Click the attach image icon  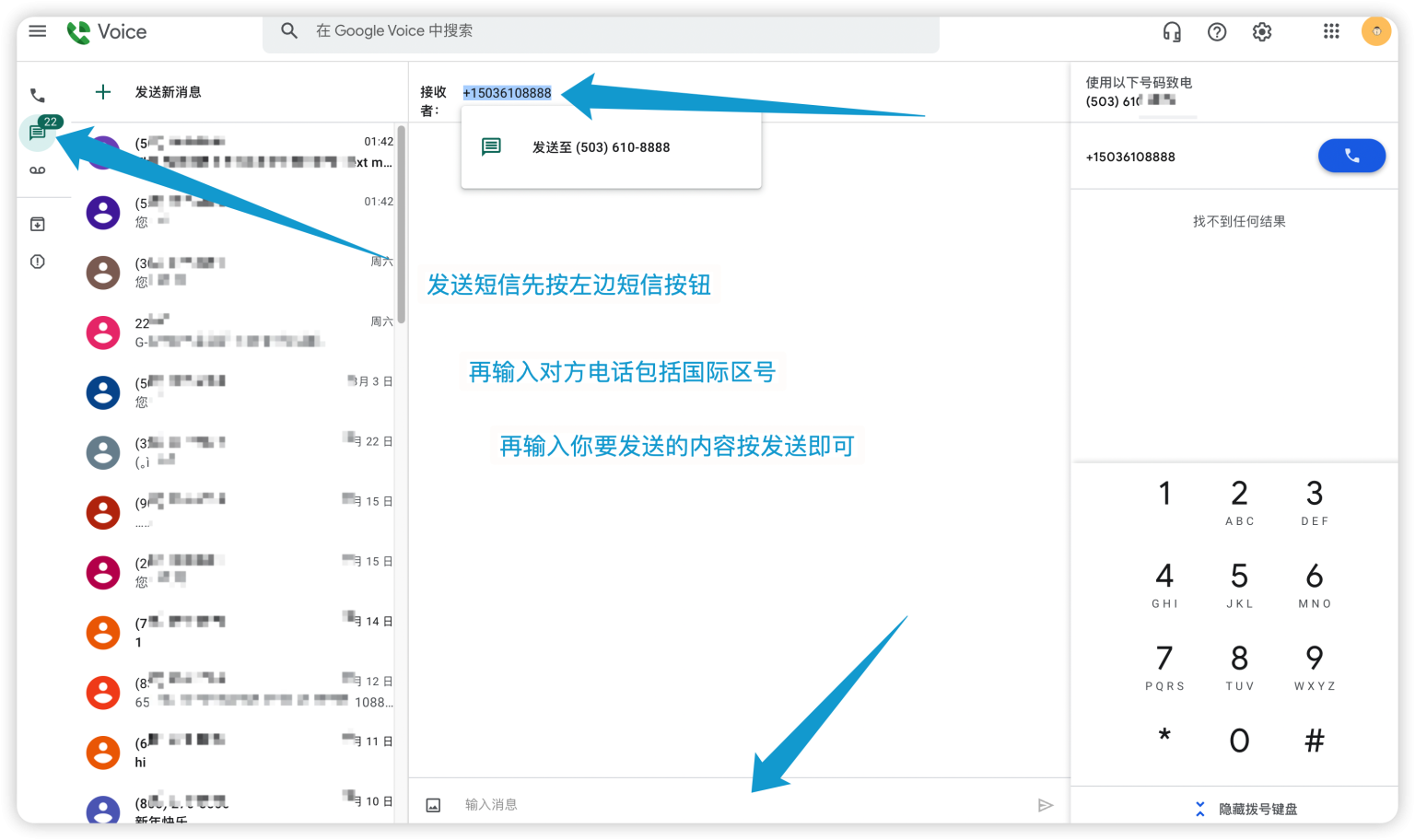(x=433, y=805)
